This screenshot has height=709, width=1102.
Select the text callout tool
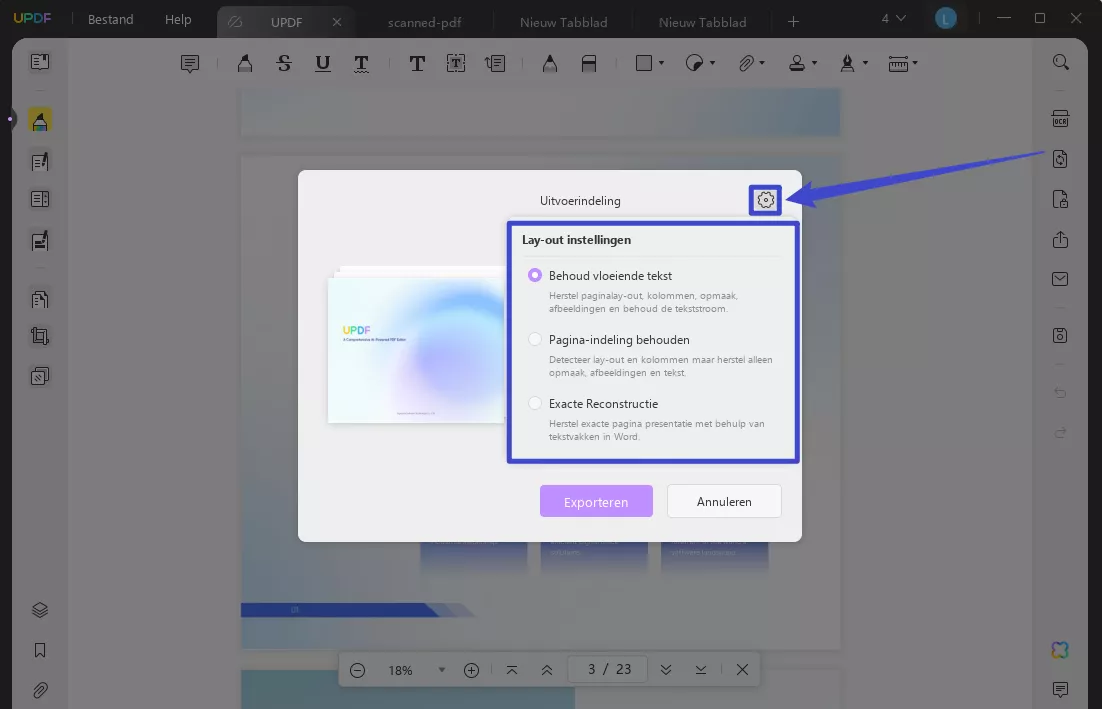(x=495, y=64)
